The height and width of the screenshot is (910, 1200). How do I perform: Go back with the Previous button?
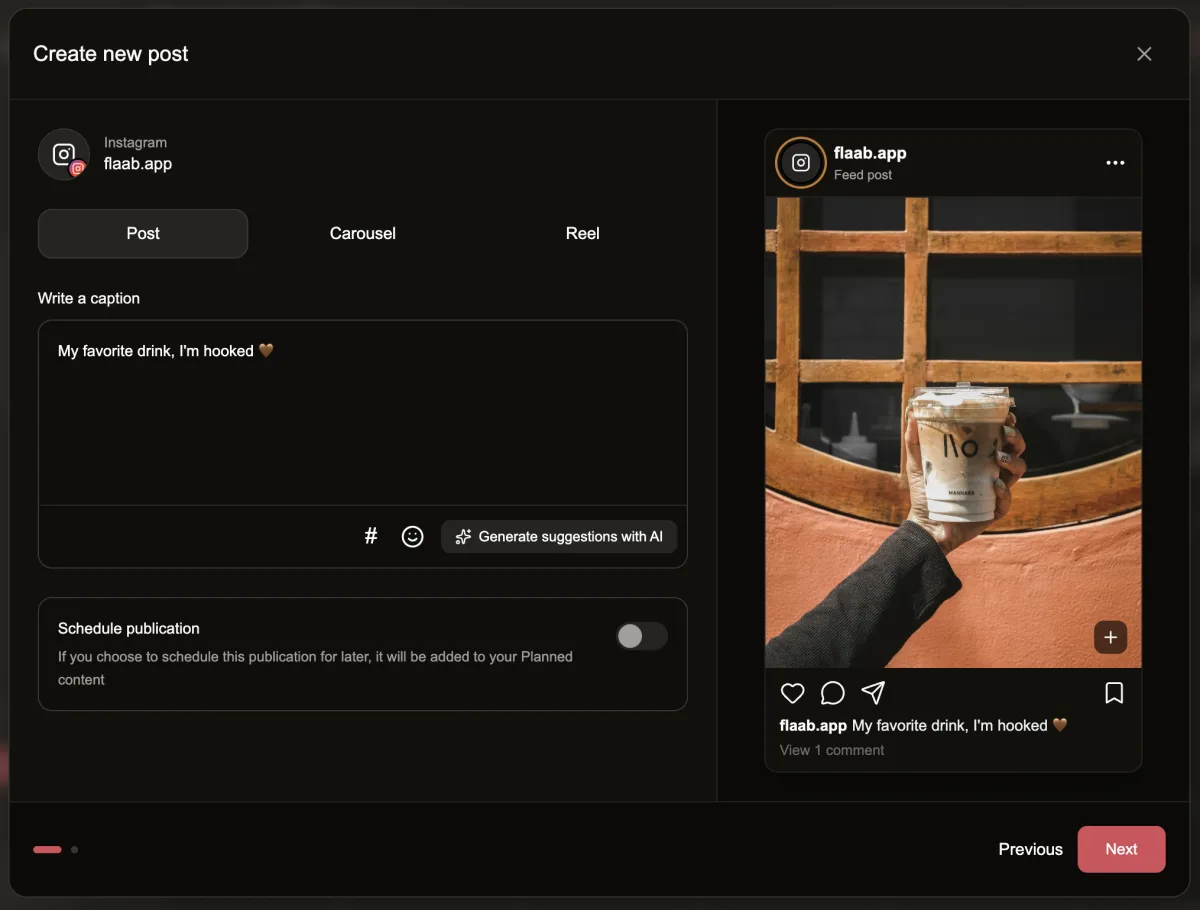pyautogui.click(x=1030, y=849)
